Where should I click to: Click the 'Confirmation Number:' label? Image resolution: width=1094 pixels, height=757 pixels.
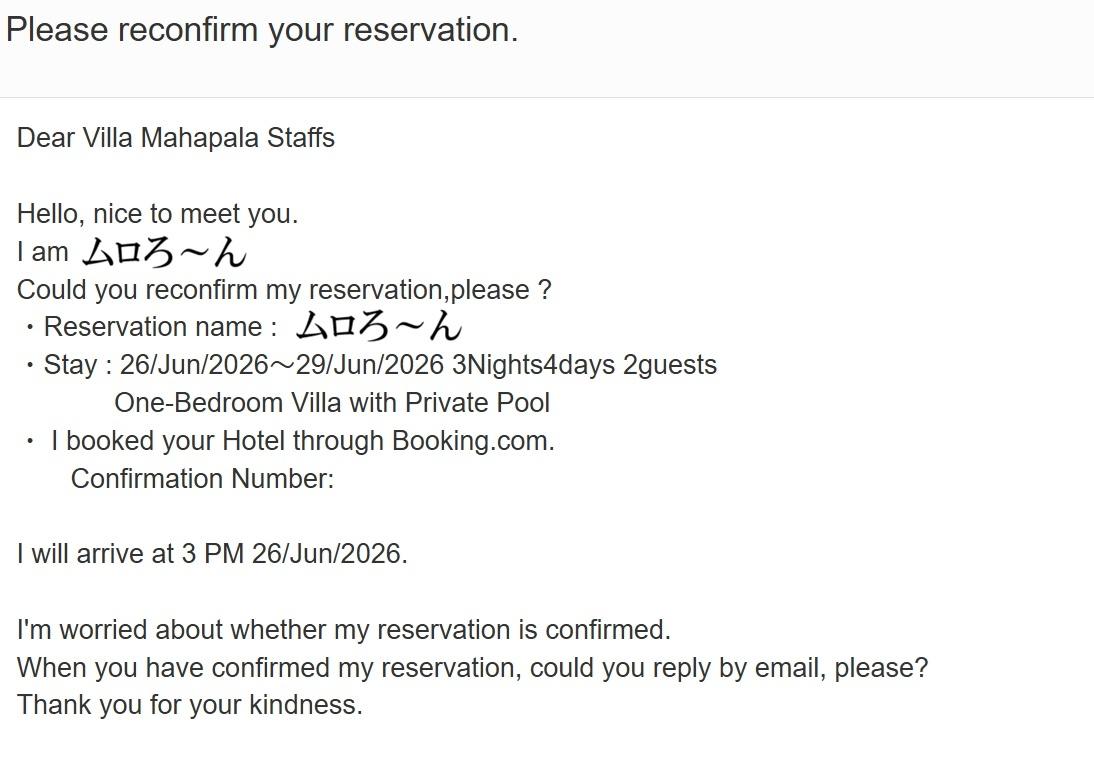click(202, 479)
